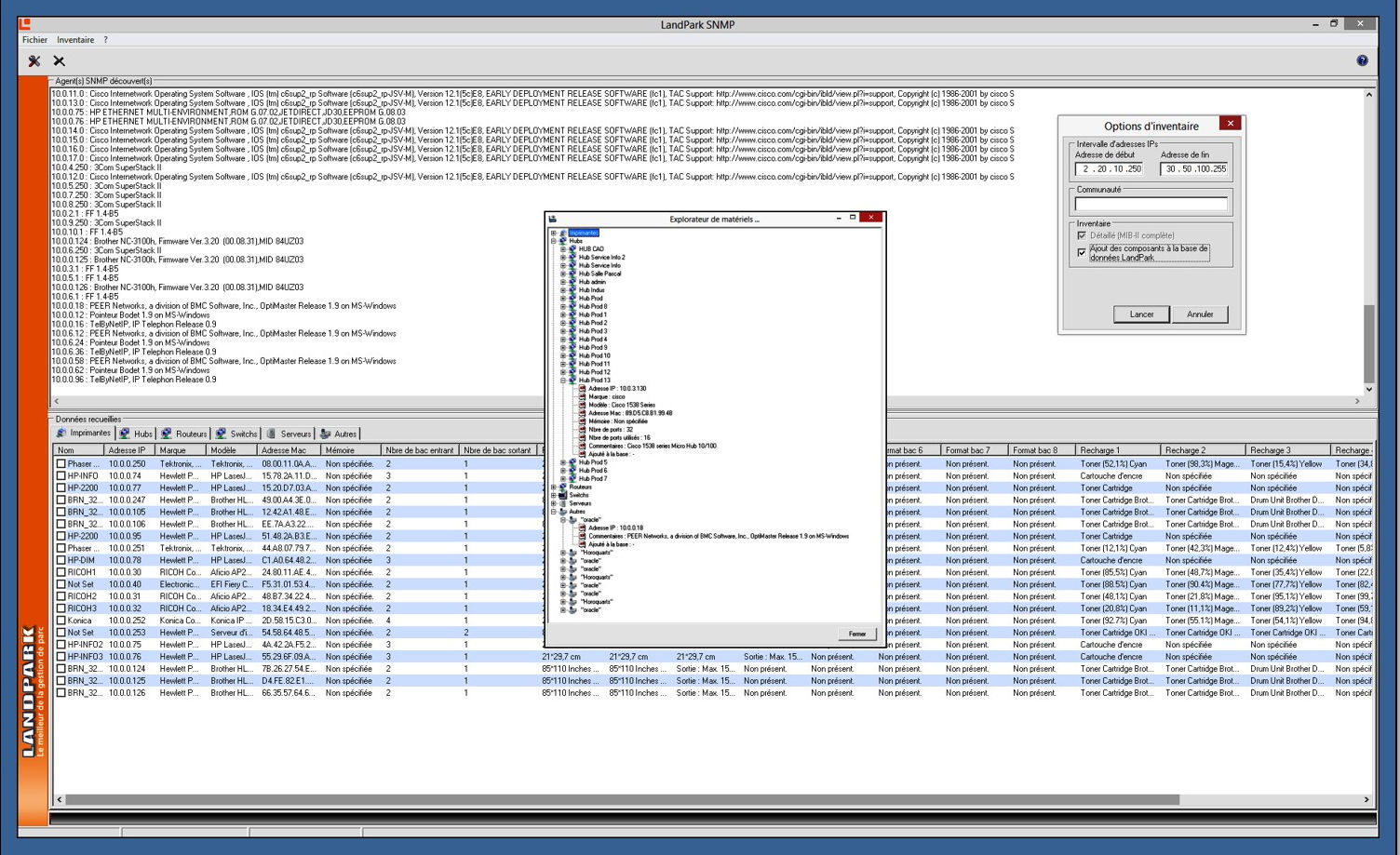Open the ? help menu
1400x855 pixels.
point(105,40)
